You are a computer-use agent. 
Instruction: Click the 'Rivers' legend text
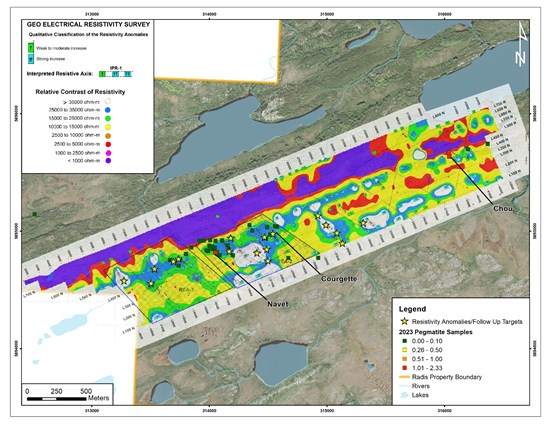coord(421,386)
